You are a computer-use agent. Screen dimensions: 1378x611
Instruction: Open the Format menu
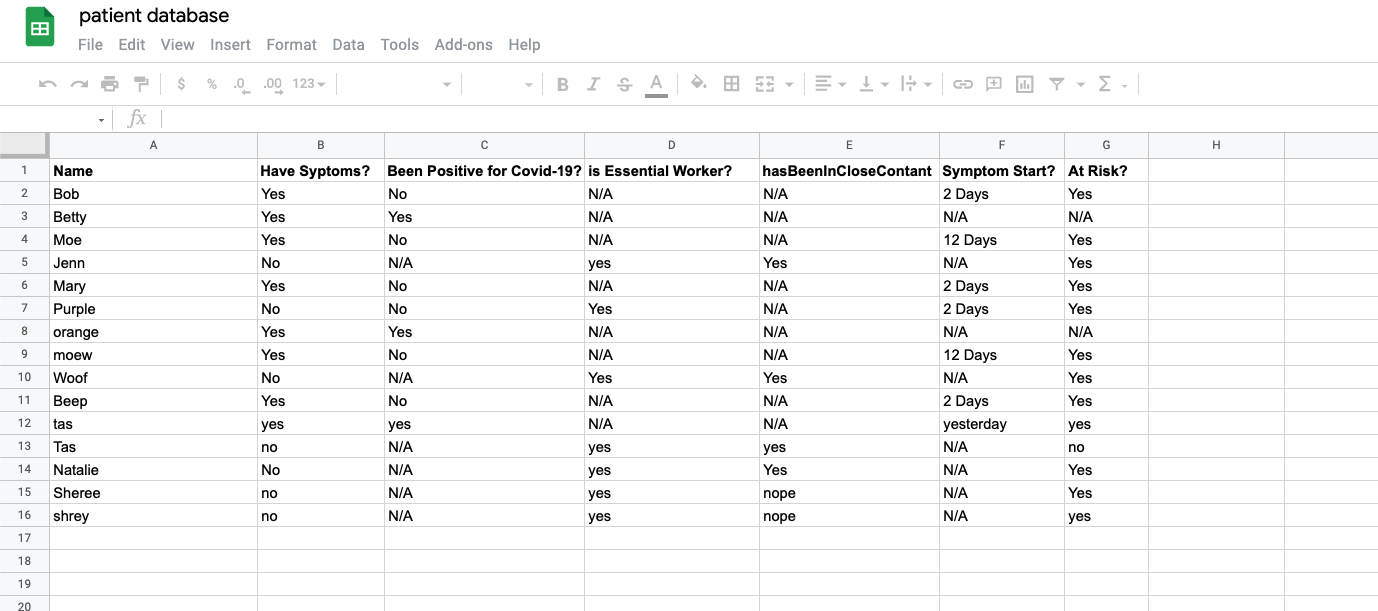pos(291,44)
